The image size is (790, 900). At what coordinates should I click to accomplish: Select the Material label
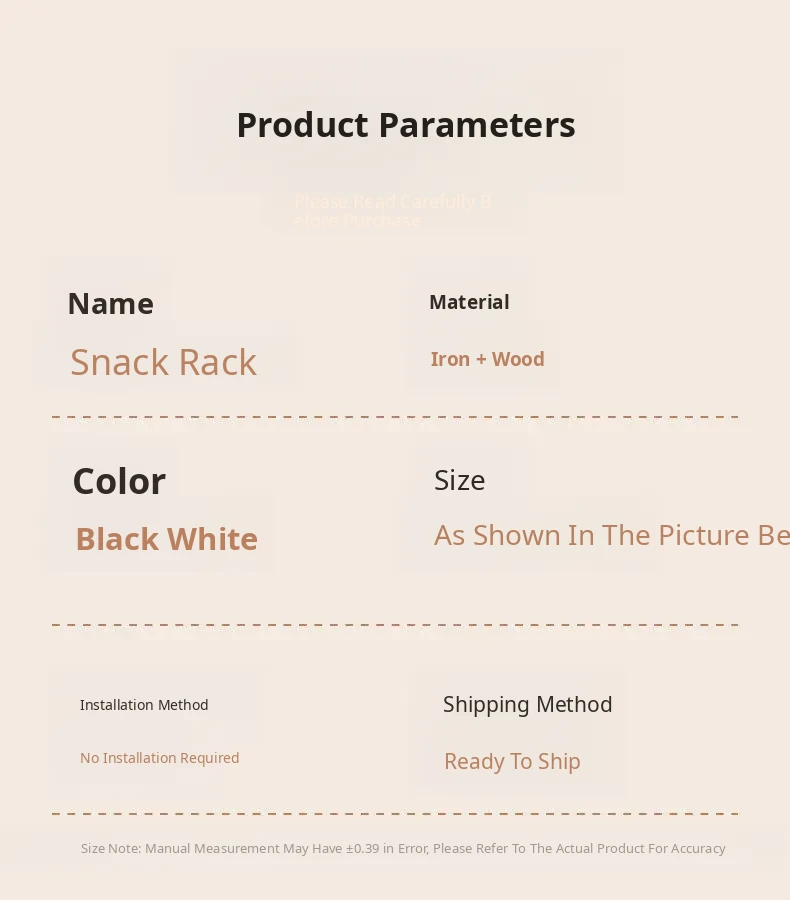[469, 302]
